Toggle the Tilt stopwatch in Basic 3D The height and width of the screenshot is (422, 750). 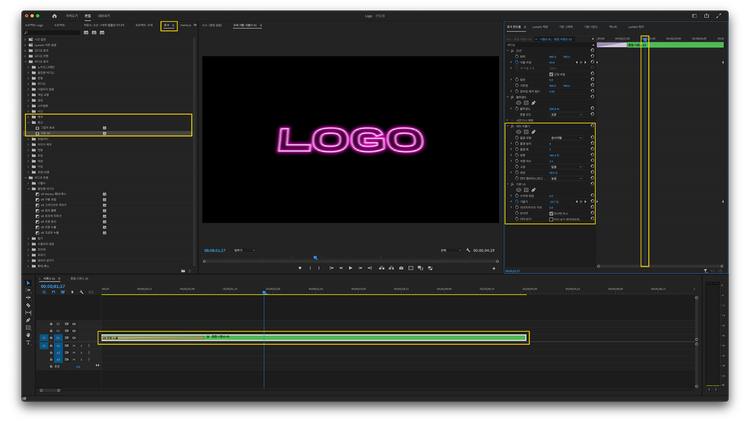pos(517,201)
